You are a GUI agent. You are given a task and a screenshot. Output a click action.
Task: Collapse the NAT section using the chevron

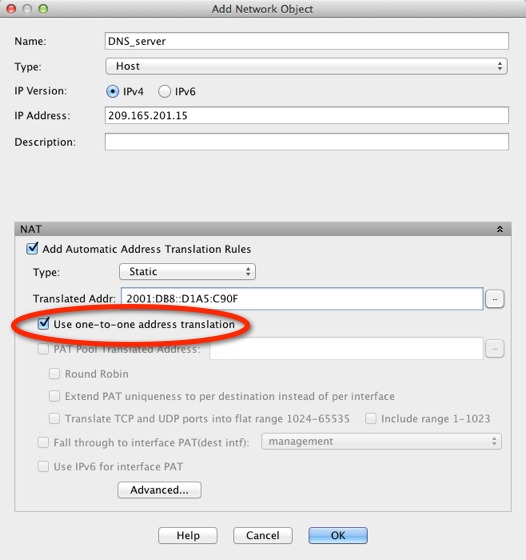(x=500, y=229)
